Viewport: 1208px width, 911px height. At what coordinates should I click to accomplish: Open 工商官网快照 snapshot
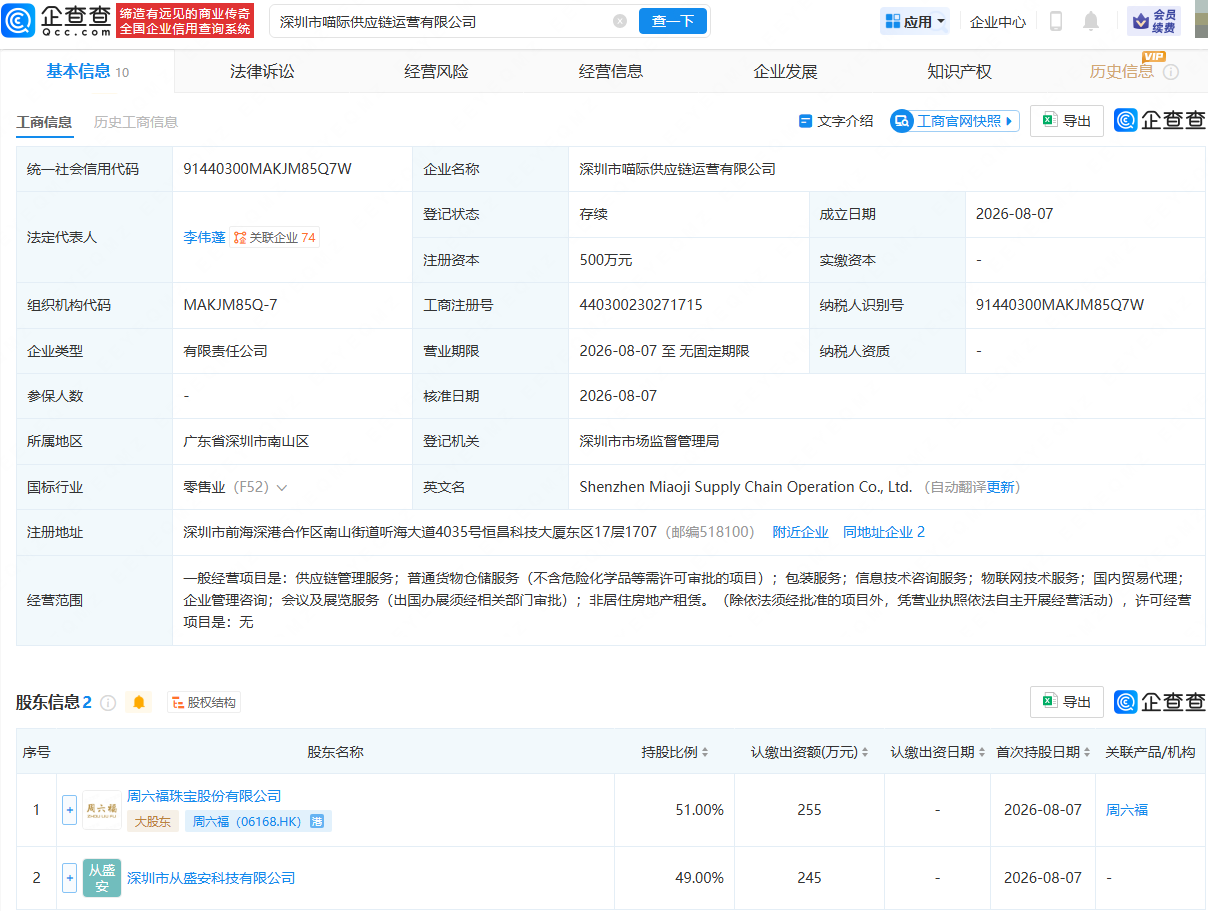tap(955, 121)
